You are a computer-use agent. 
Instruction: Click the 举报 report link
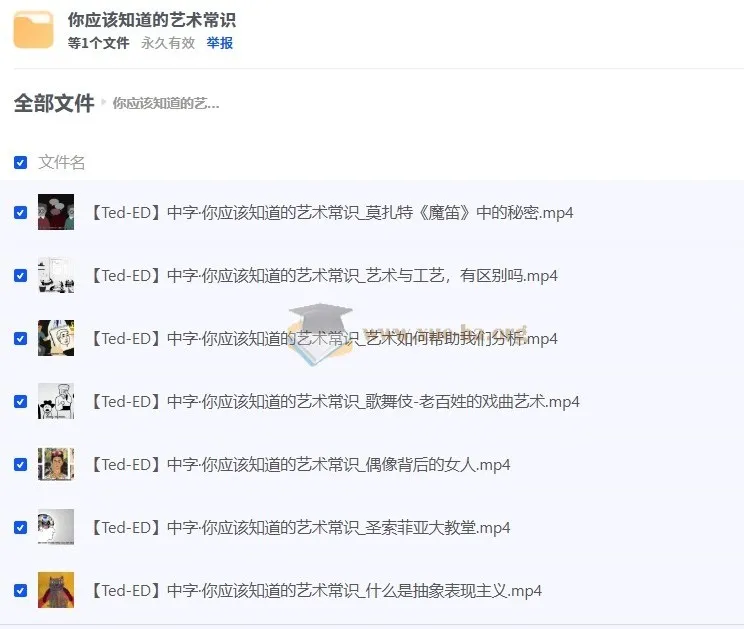pos(220,43)
